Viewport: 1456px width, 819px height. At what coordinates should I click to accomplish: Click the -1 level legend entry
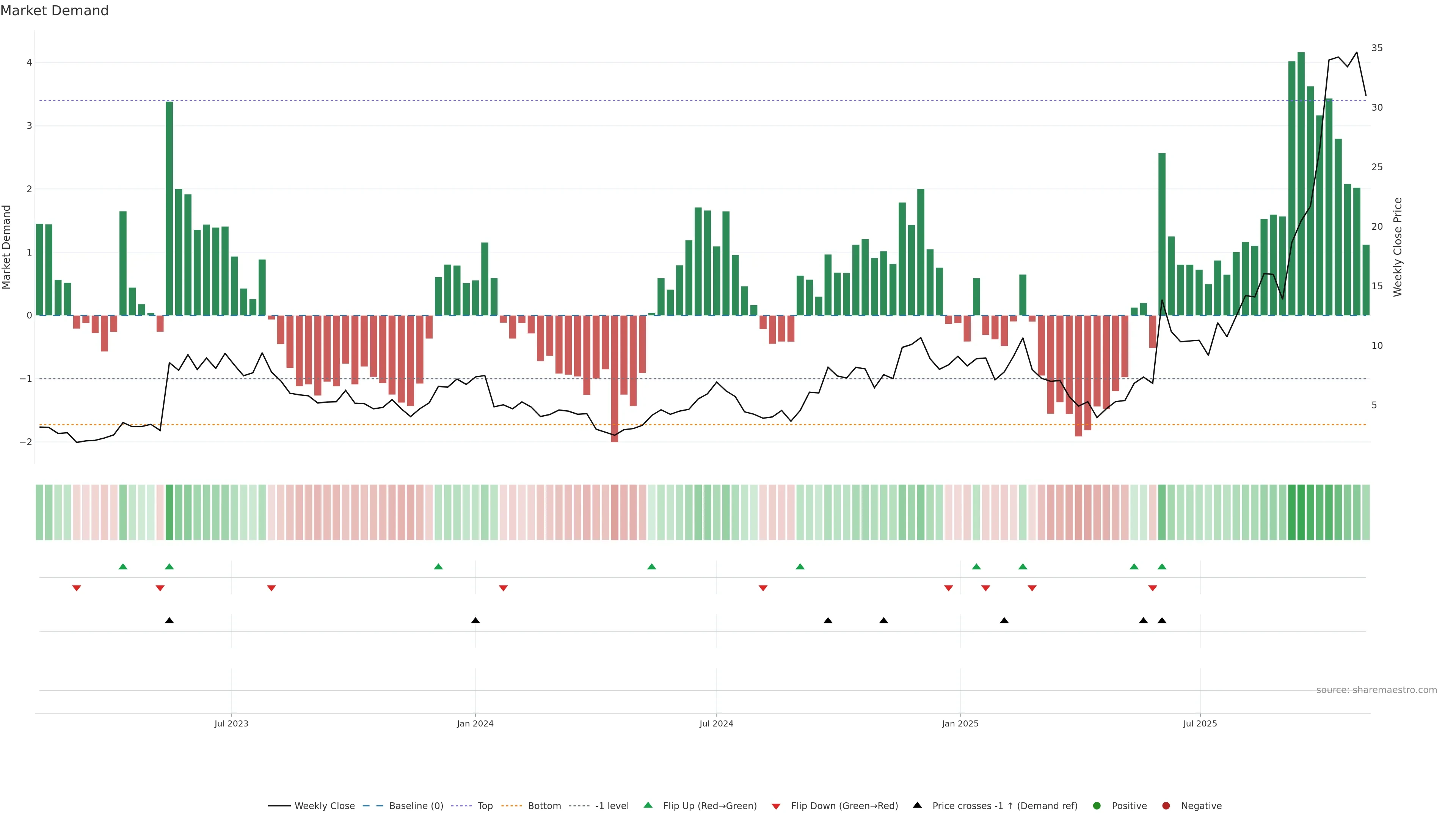pos(612,805)
